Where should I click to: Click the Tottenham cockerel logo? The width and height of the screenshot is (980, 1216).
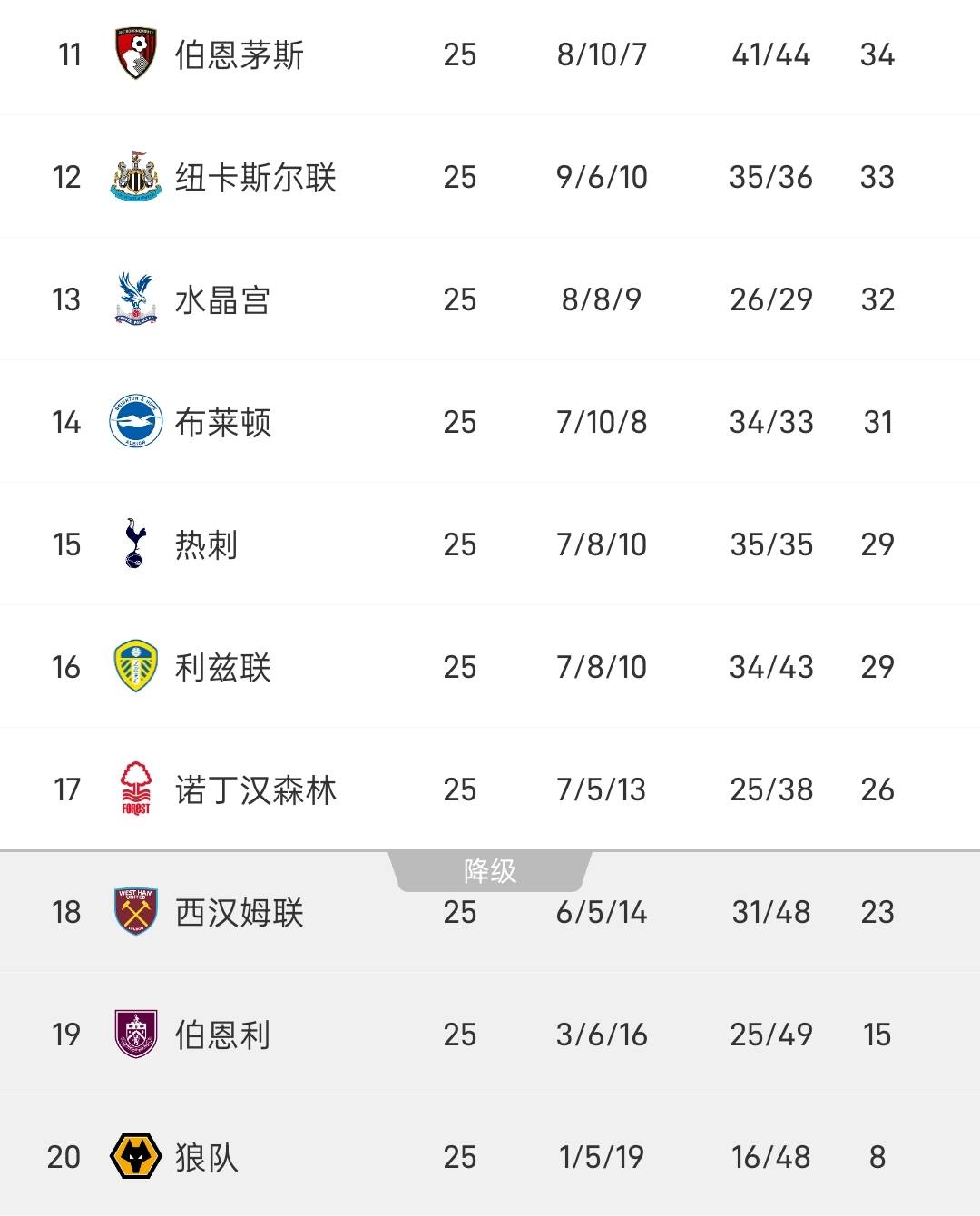(135, 544)
